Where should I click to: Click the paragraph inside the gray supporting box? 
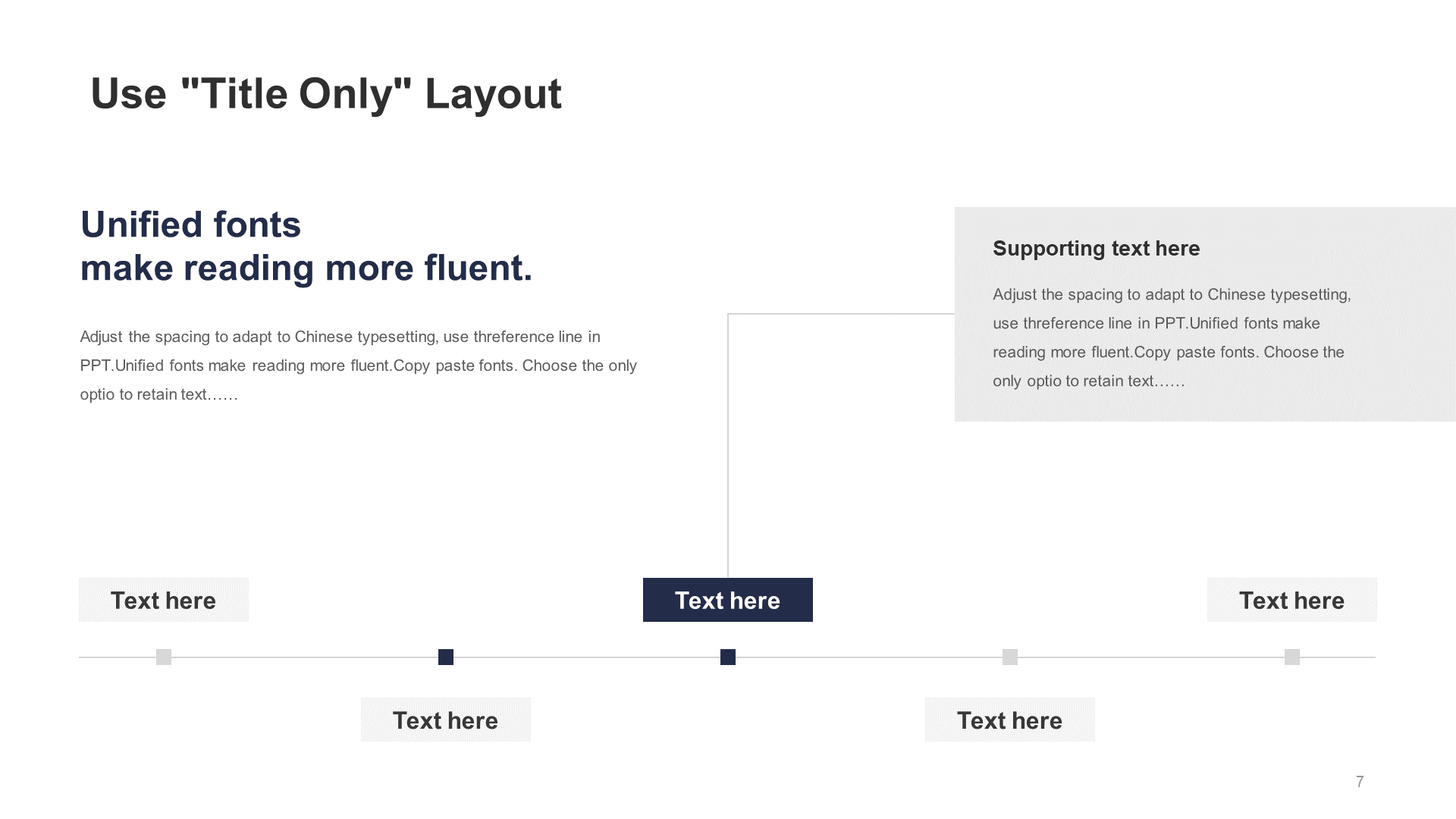pos(1172,337)
